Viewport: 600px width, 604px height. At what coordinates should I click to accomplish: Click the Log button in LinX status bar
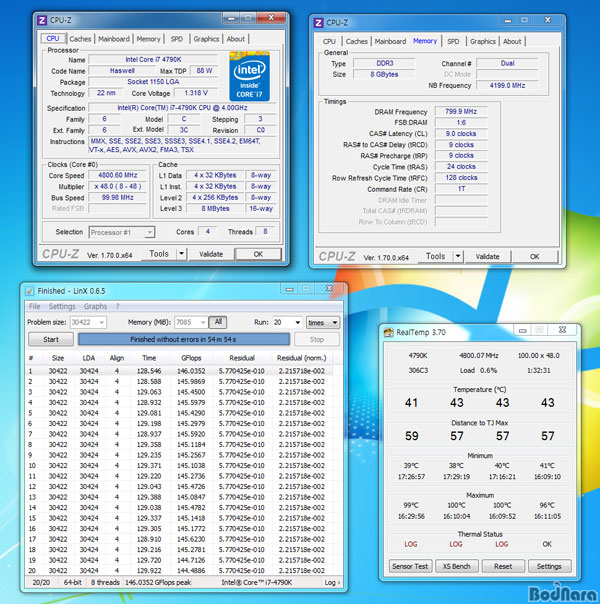pos(330,582)
